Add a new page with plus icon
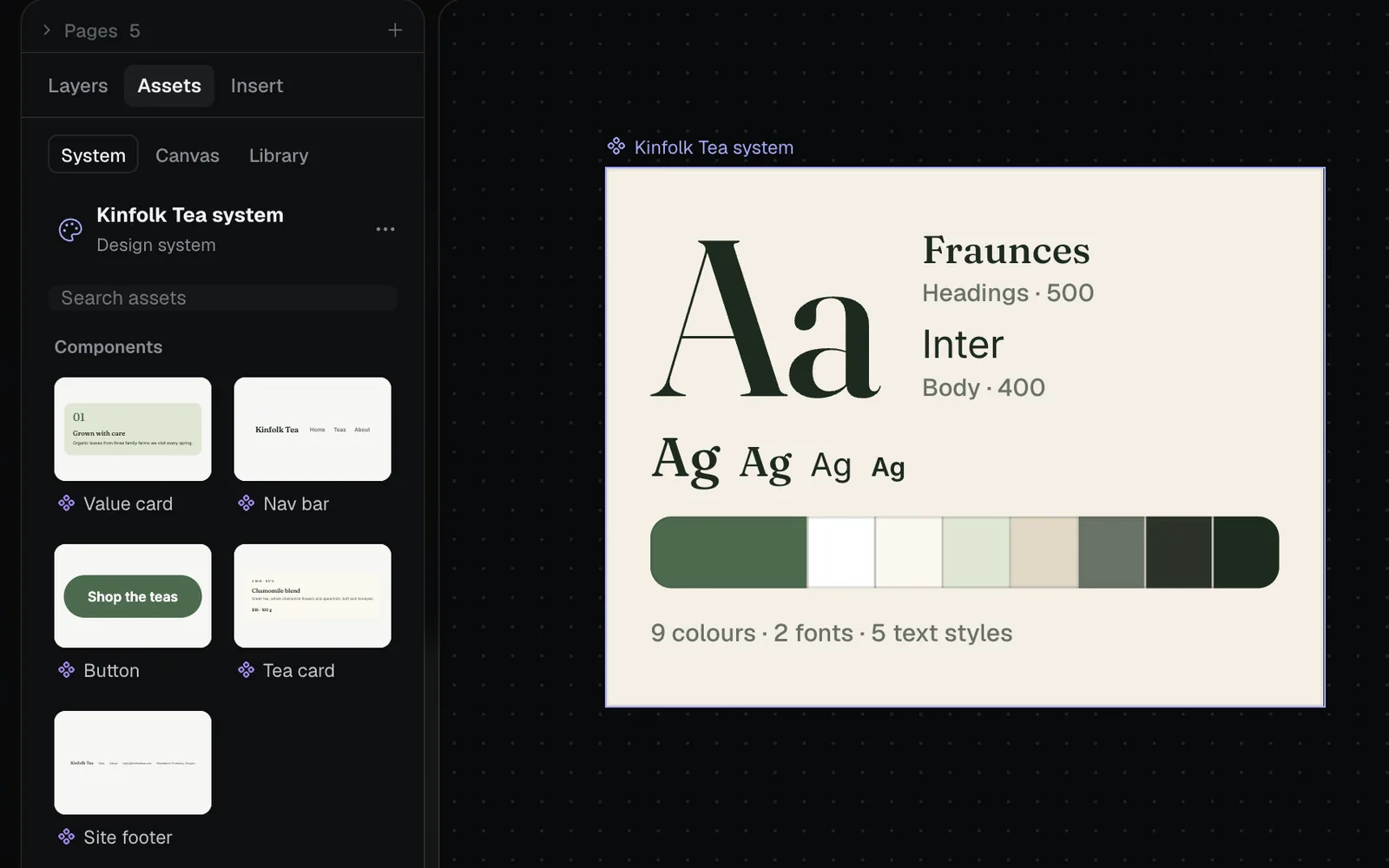 (395, 30)
